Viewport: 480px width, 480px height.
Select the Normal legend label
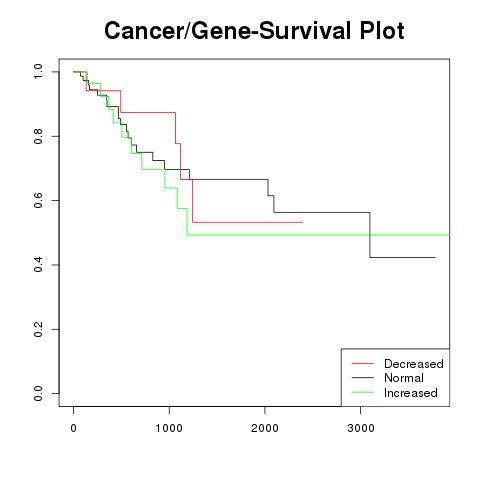tap(404, 378)
